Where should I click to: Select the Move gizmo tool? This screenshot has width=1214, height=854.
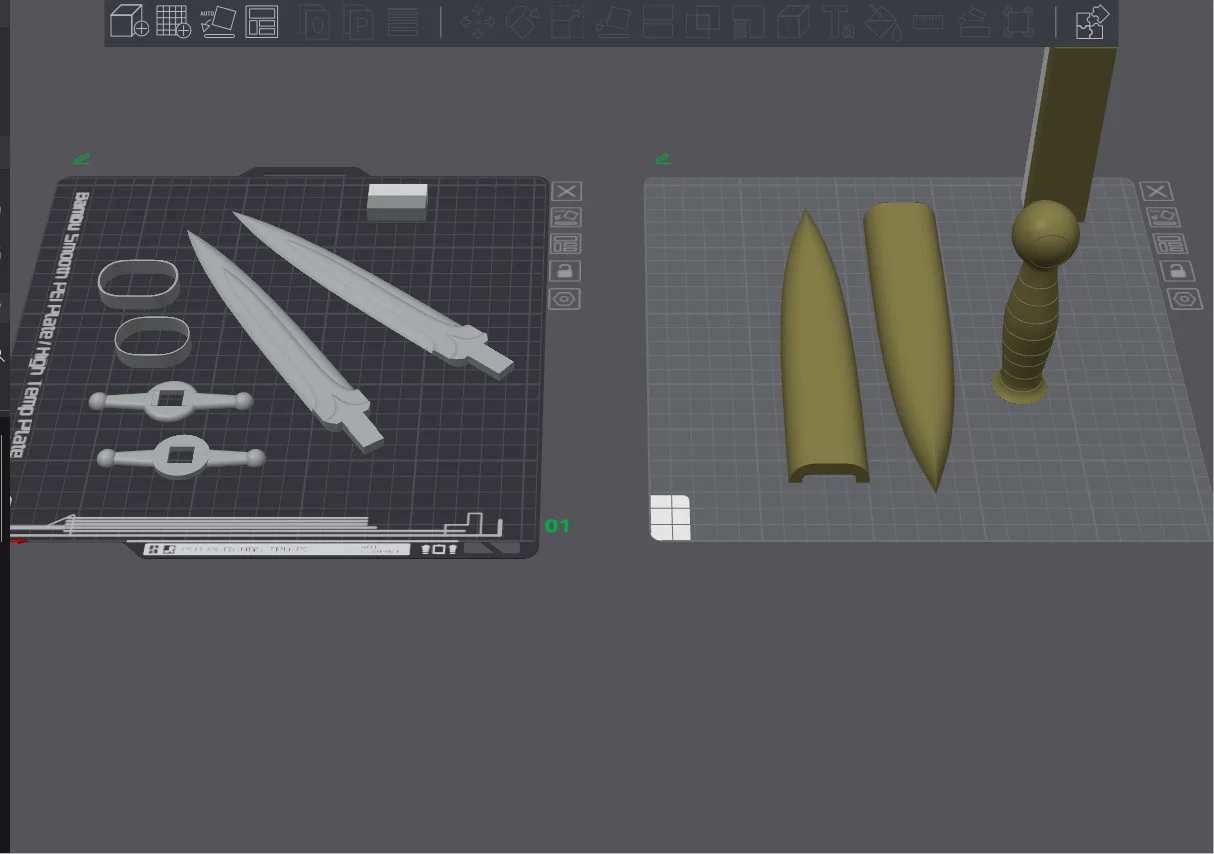[x=478, y=21]
